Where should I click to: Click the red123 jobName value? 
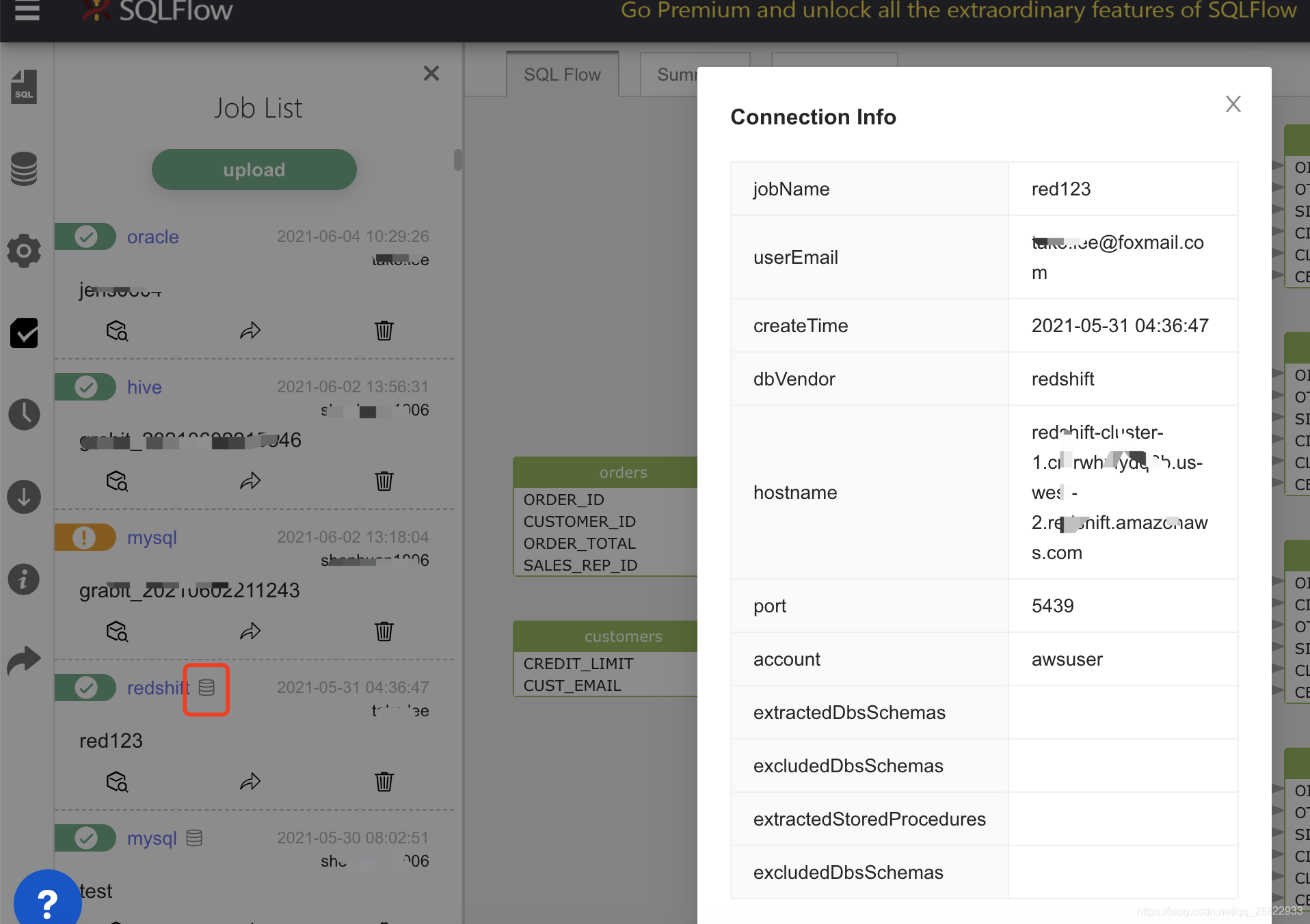click(x=1061, y=189)
